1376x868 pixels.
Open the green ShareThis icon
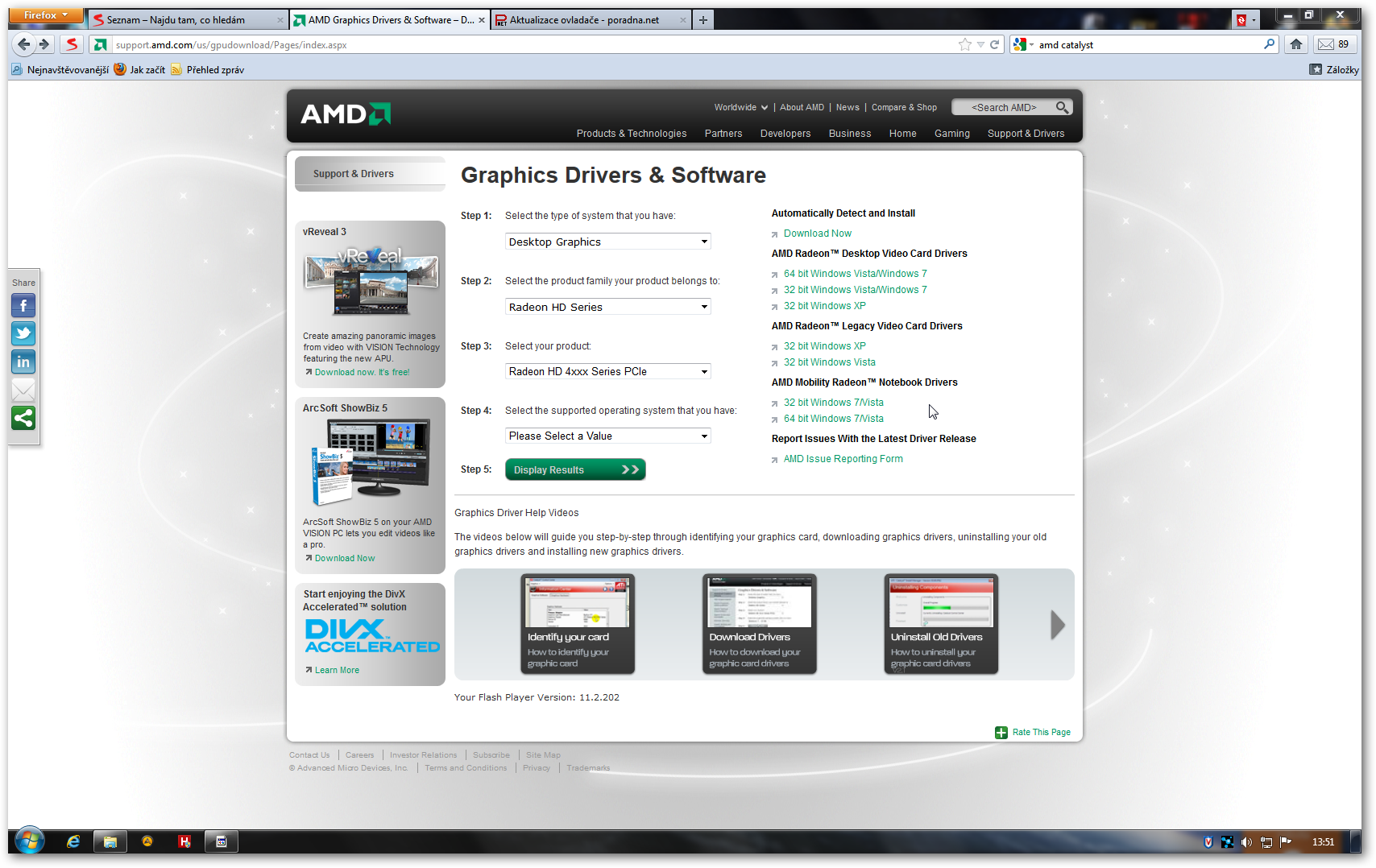(23, 419)
